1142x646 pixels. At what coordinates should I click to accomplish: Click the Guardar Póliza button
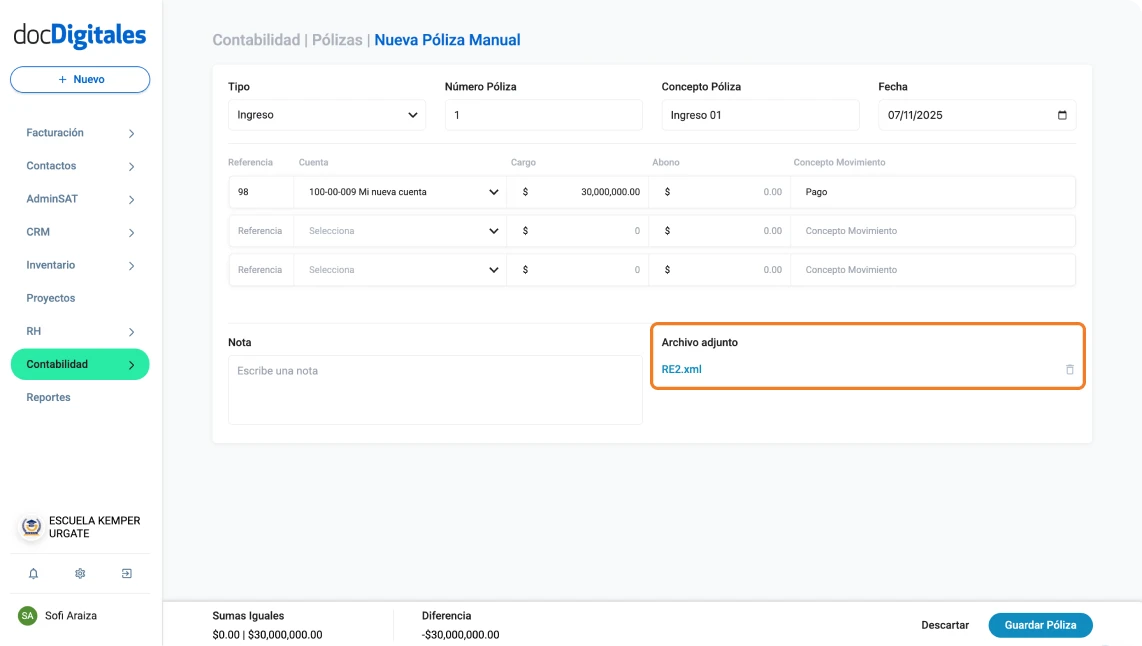pyautogui.click(x=1040, y=625)
